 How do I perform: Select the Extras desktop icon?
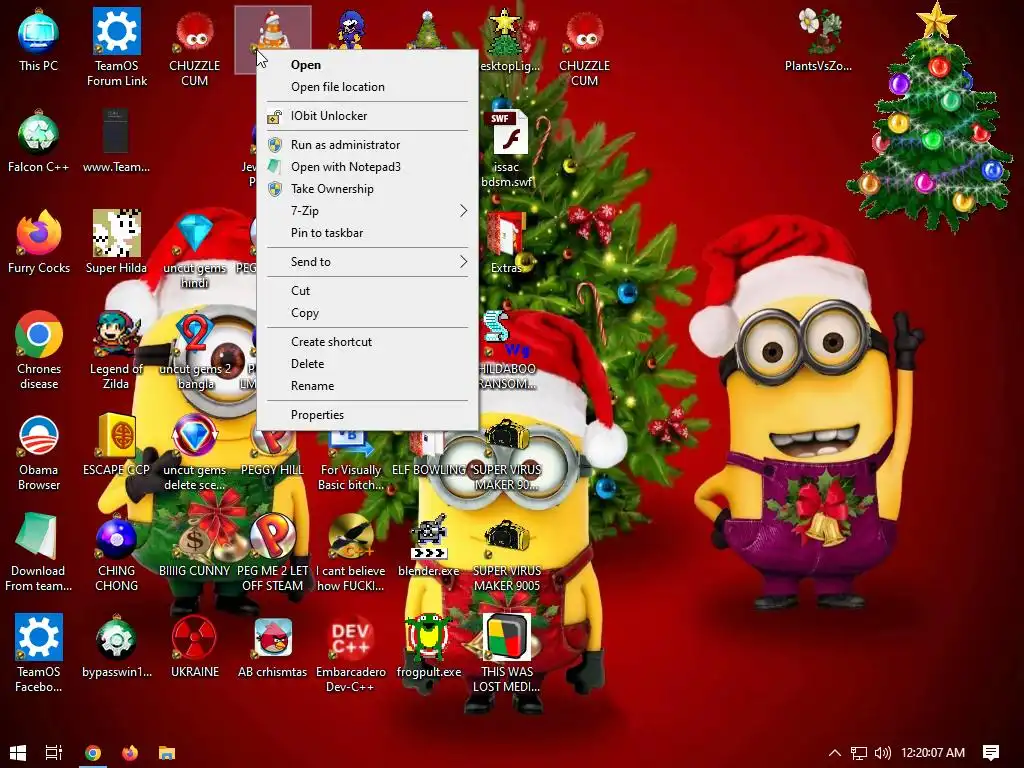click(507, 242)
